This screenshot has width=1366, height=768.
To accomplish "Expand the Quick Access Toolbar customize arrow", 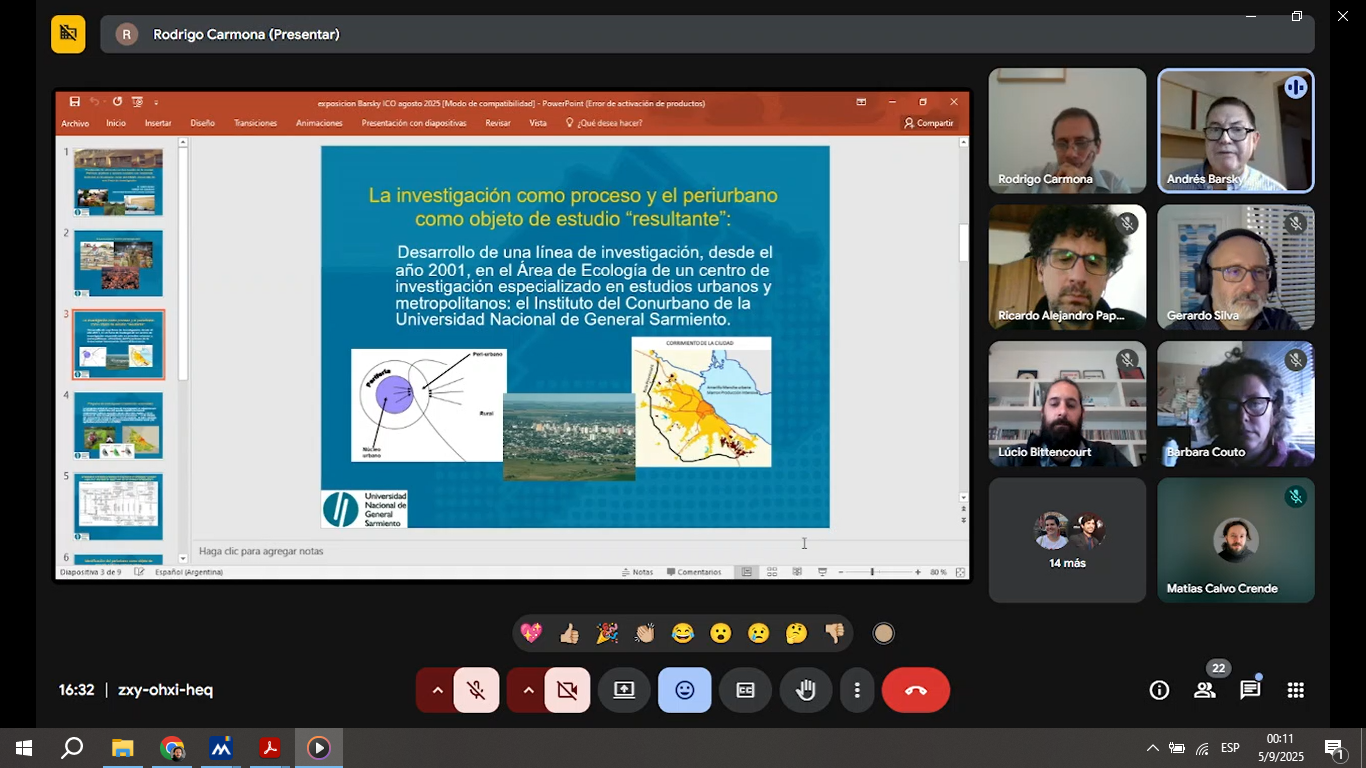I will coord(156,102).
